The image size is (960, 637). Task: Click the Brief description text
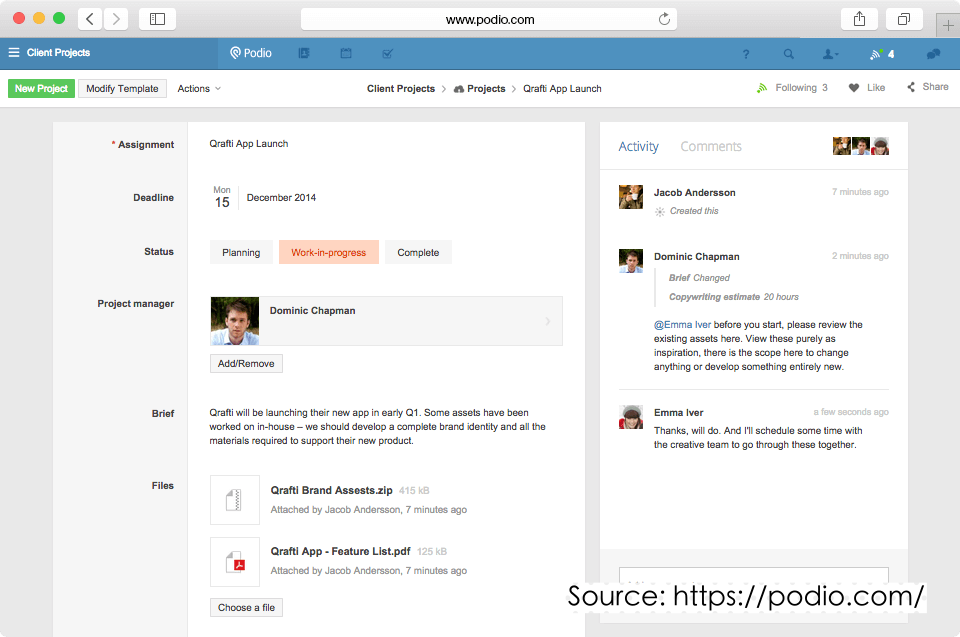377,427
